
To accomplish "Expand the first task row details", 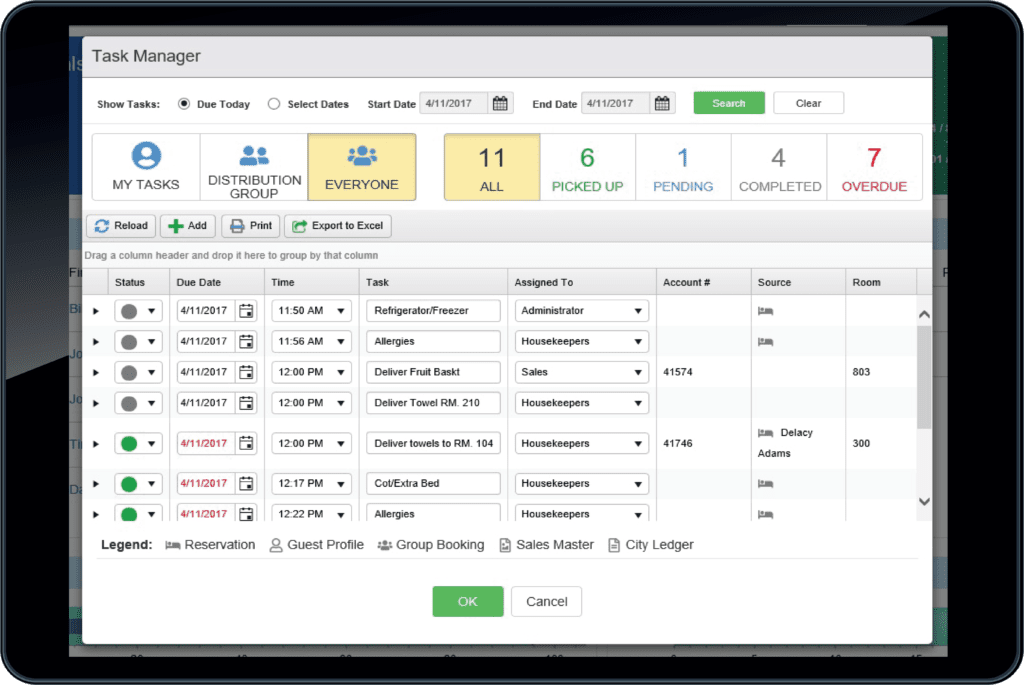I will tap(96, 310).
